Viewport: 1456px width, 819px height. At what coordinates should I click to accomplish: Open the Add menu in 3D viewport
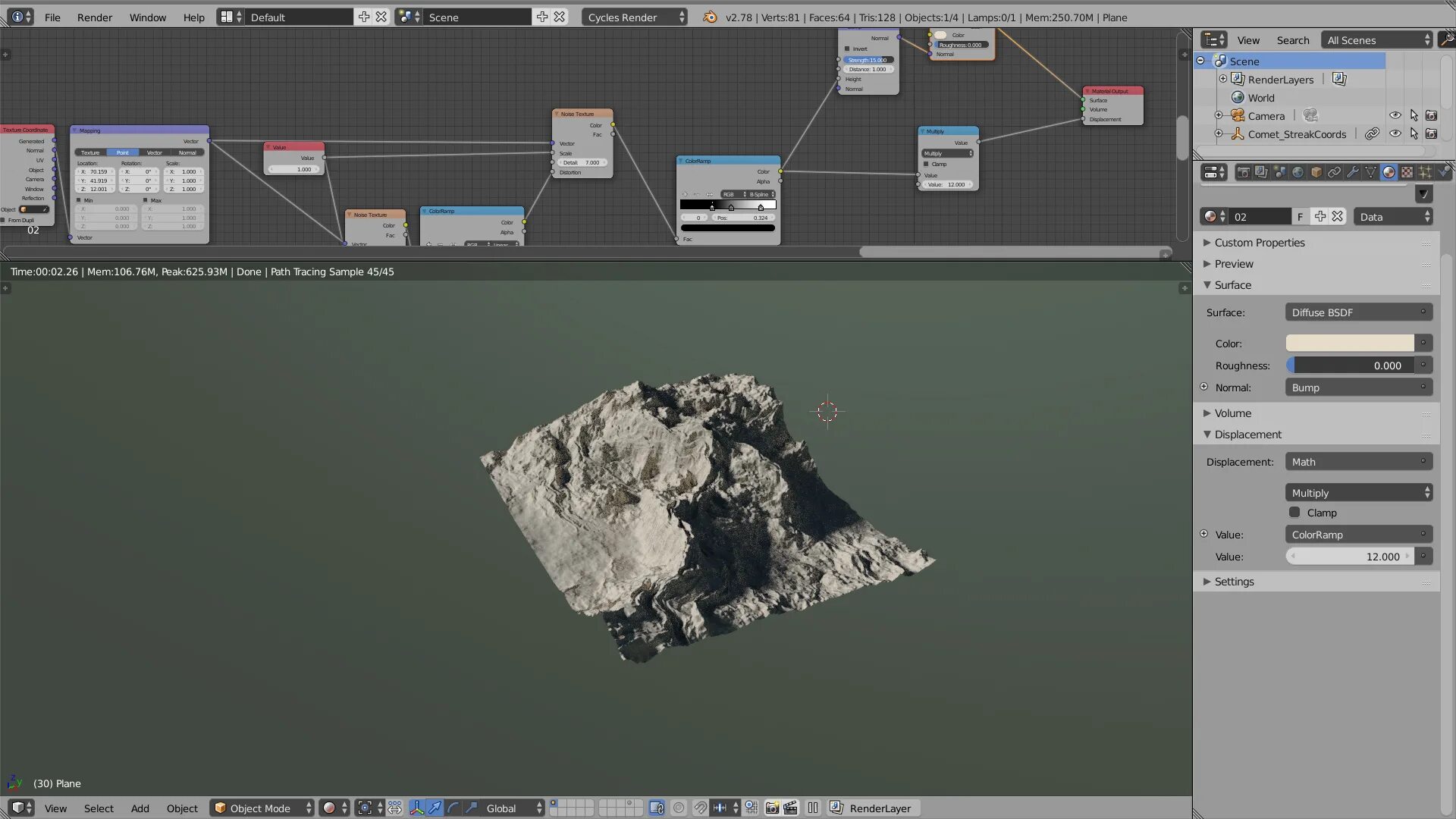pos(140,808)
